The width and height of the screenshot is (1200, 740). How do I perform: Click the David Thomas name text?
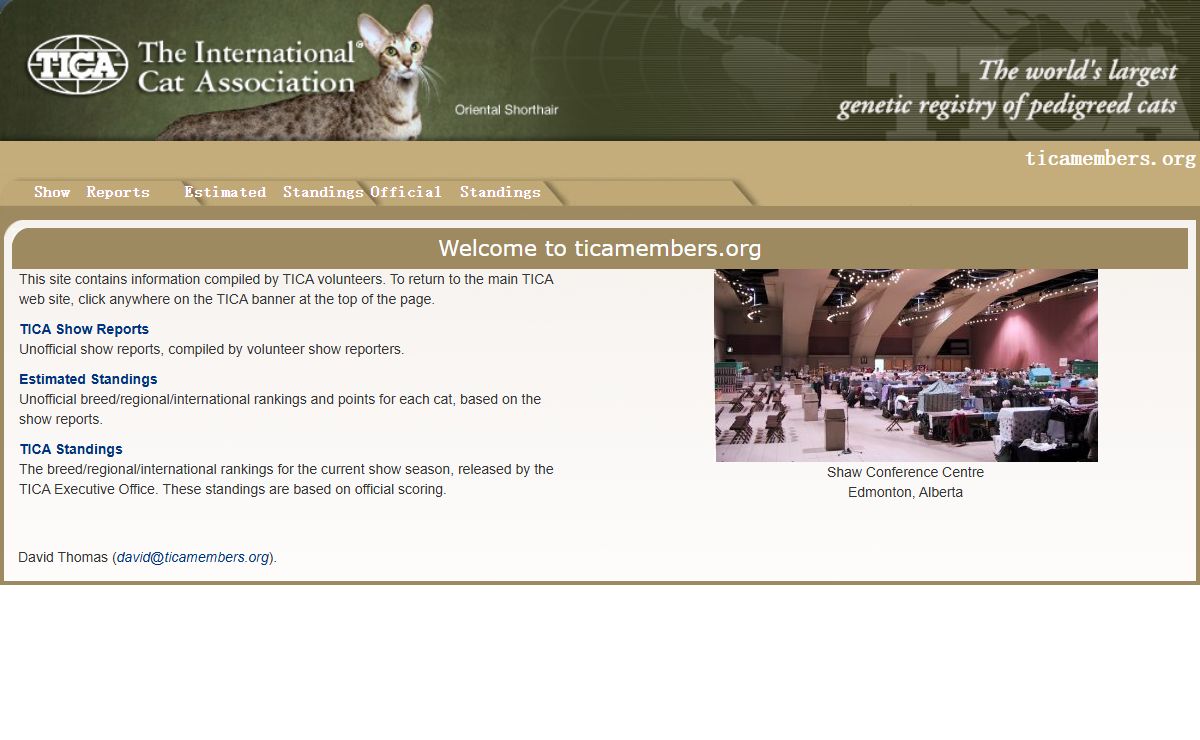63,557
